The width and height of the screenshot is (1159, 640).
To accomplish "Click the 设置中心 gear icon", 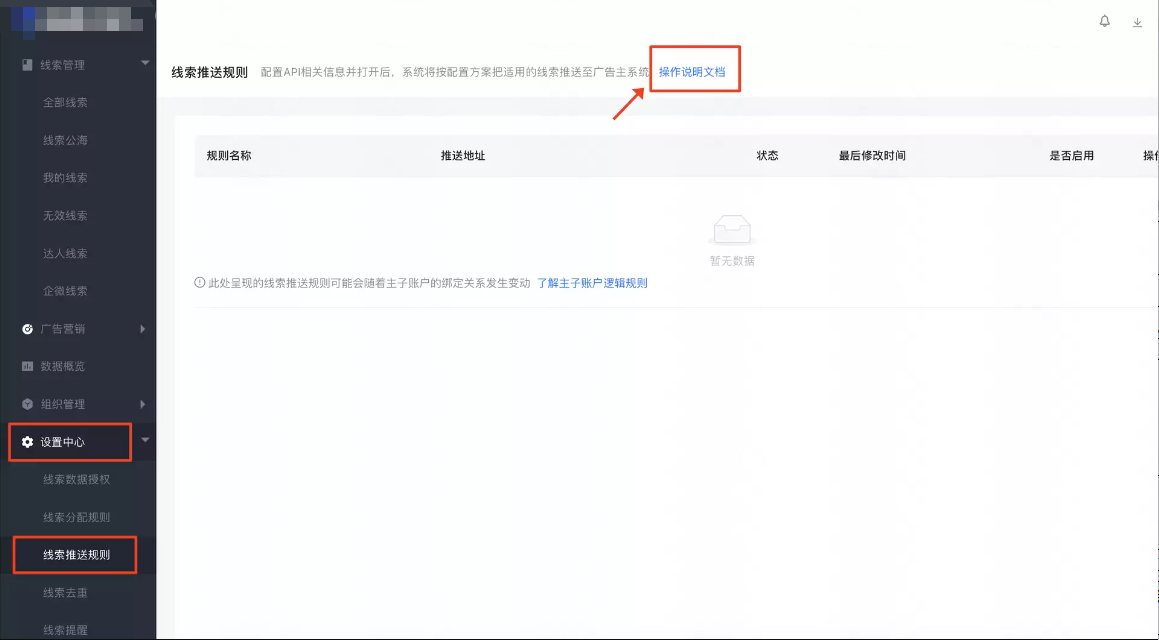I will 27,442.
